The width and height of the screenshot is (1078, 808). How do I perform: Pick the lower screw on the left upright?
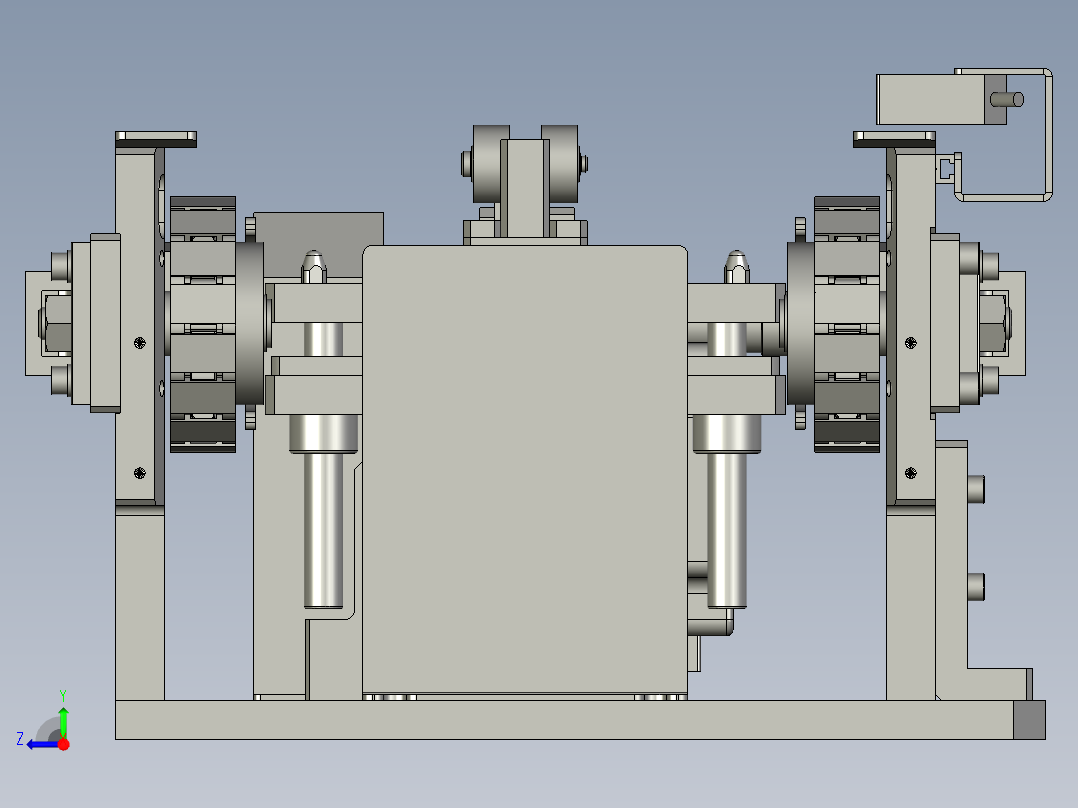pyautogui.click(x=140, y=472)
